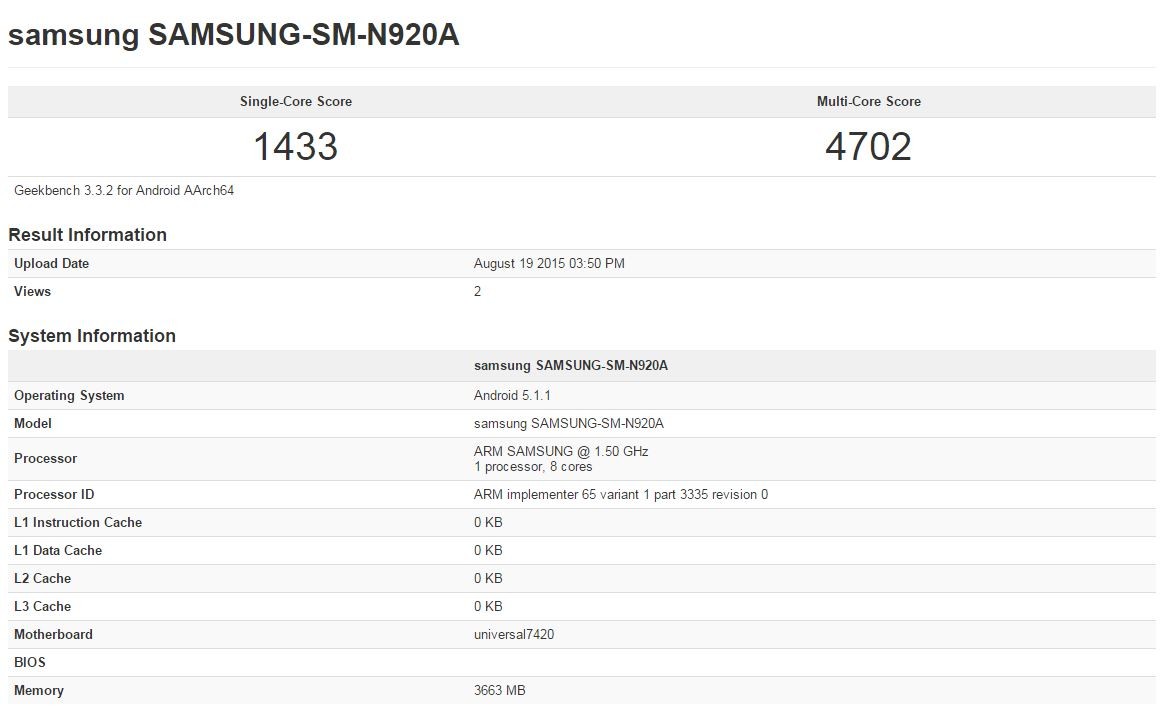
Task: Click the Views count value 2
Action: click(x=477, y=292)
